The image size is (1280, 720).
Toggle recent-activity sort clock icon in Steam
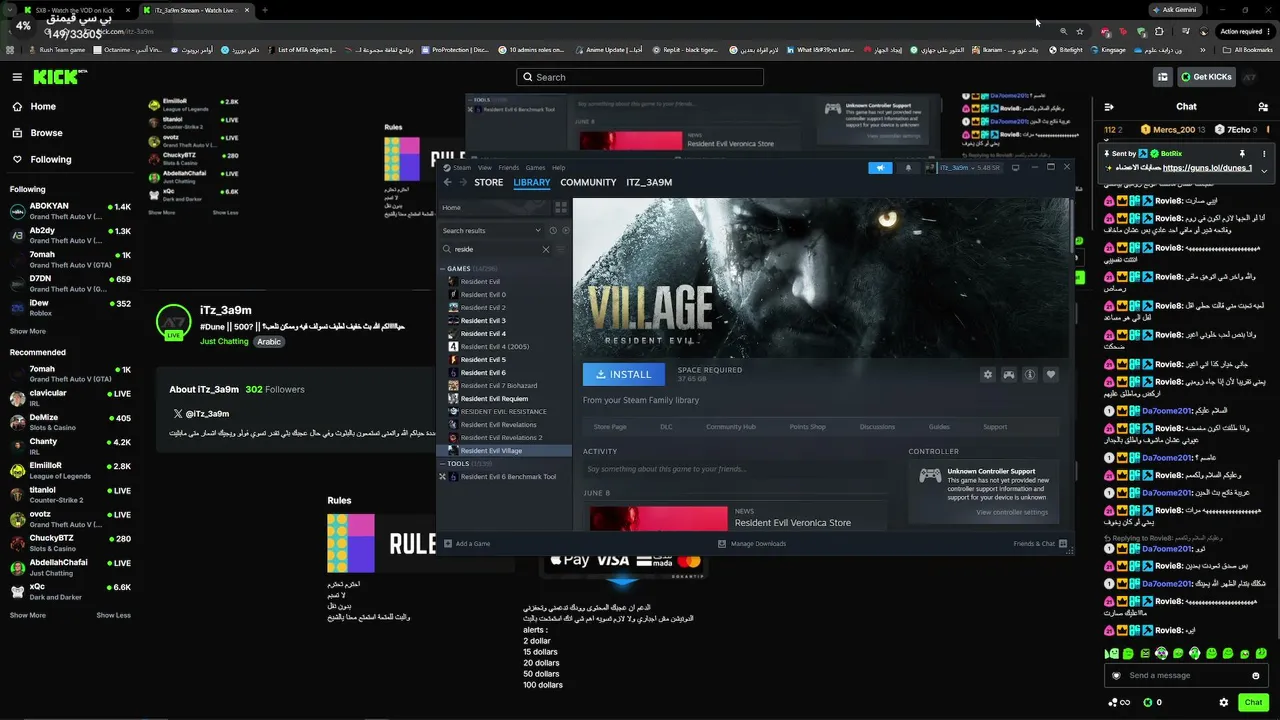553,231
